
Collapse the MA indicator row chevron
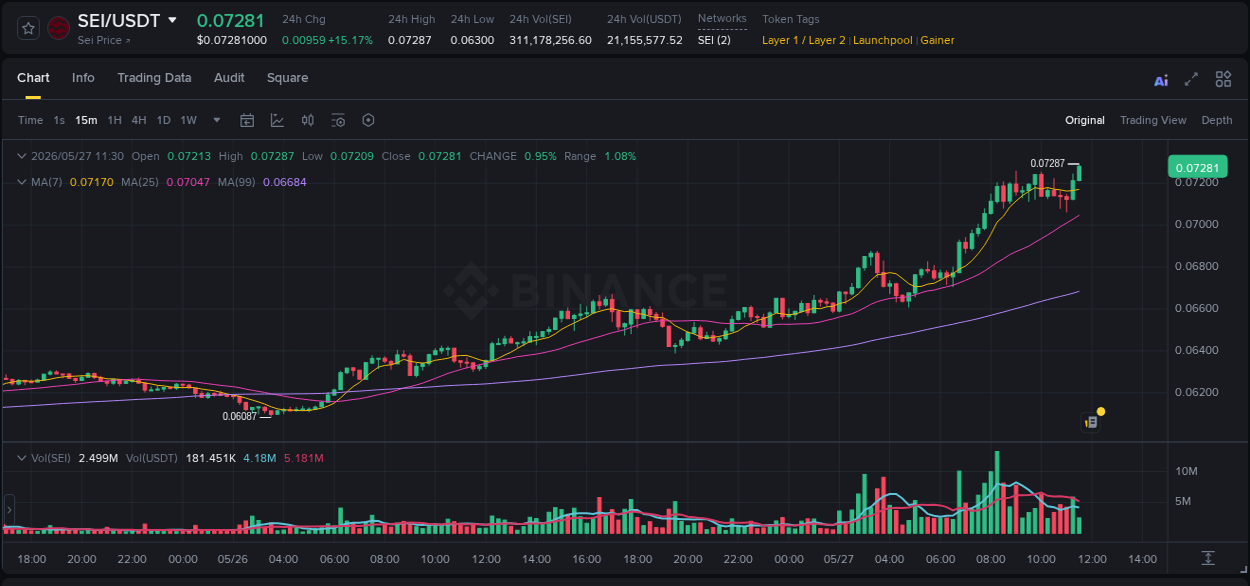21,182
